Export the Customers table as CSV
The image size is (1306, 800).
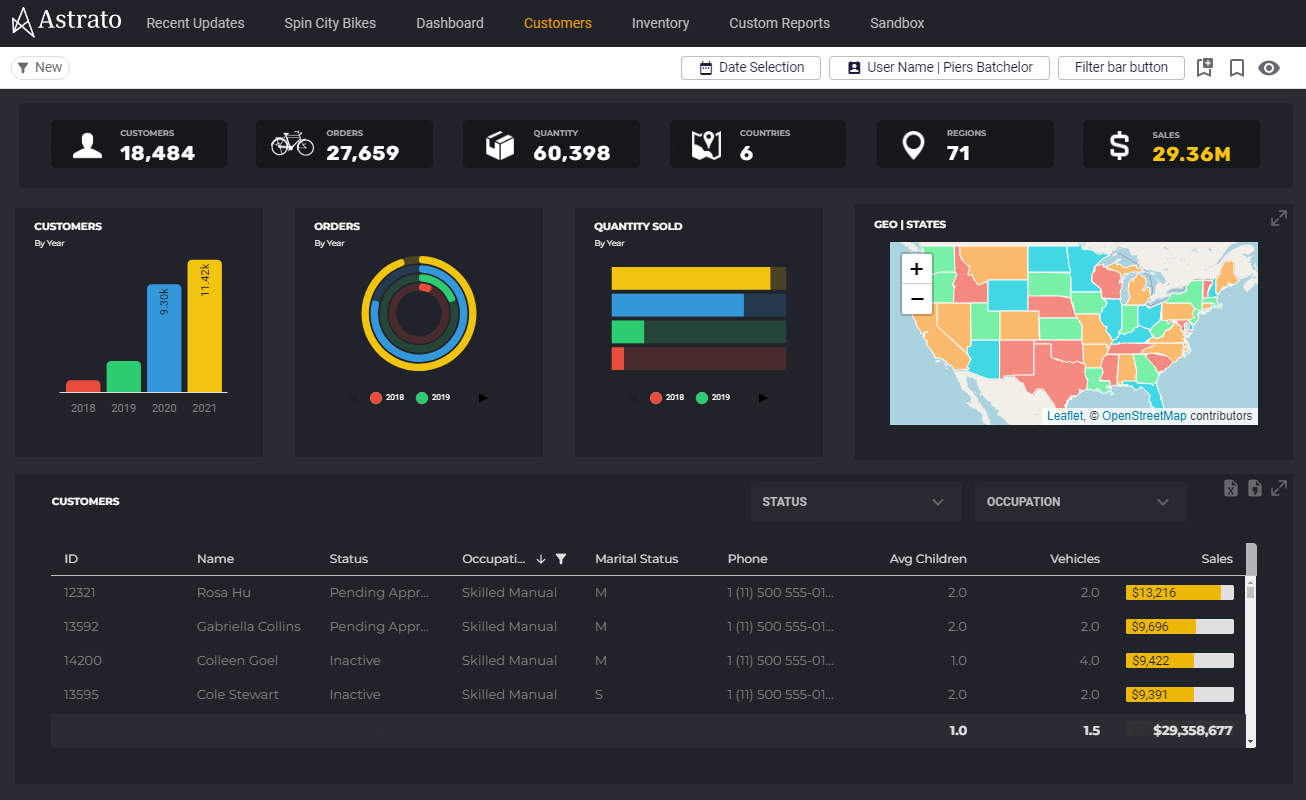(x=1255, y=488)
